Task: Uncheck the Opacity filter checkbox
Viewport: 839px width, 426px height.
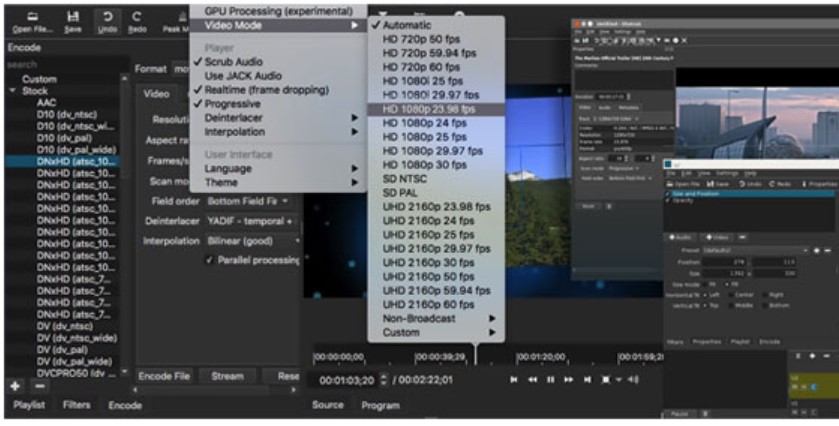Action: pyautogui.click(x=667, y=200)
